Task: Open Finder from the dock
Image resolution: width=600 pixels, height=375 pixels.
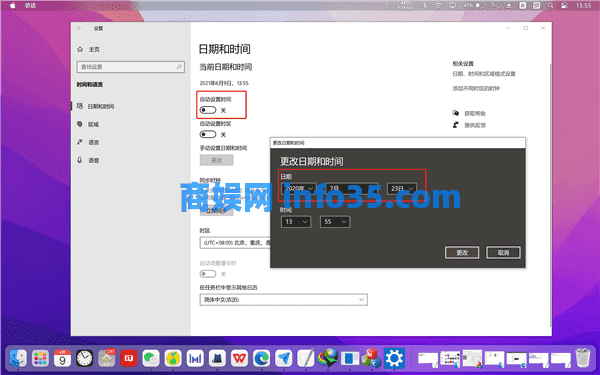Action: pyautogui.click(x=18, y=359)
